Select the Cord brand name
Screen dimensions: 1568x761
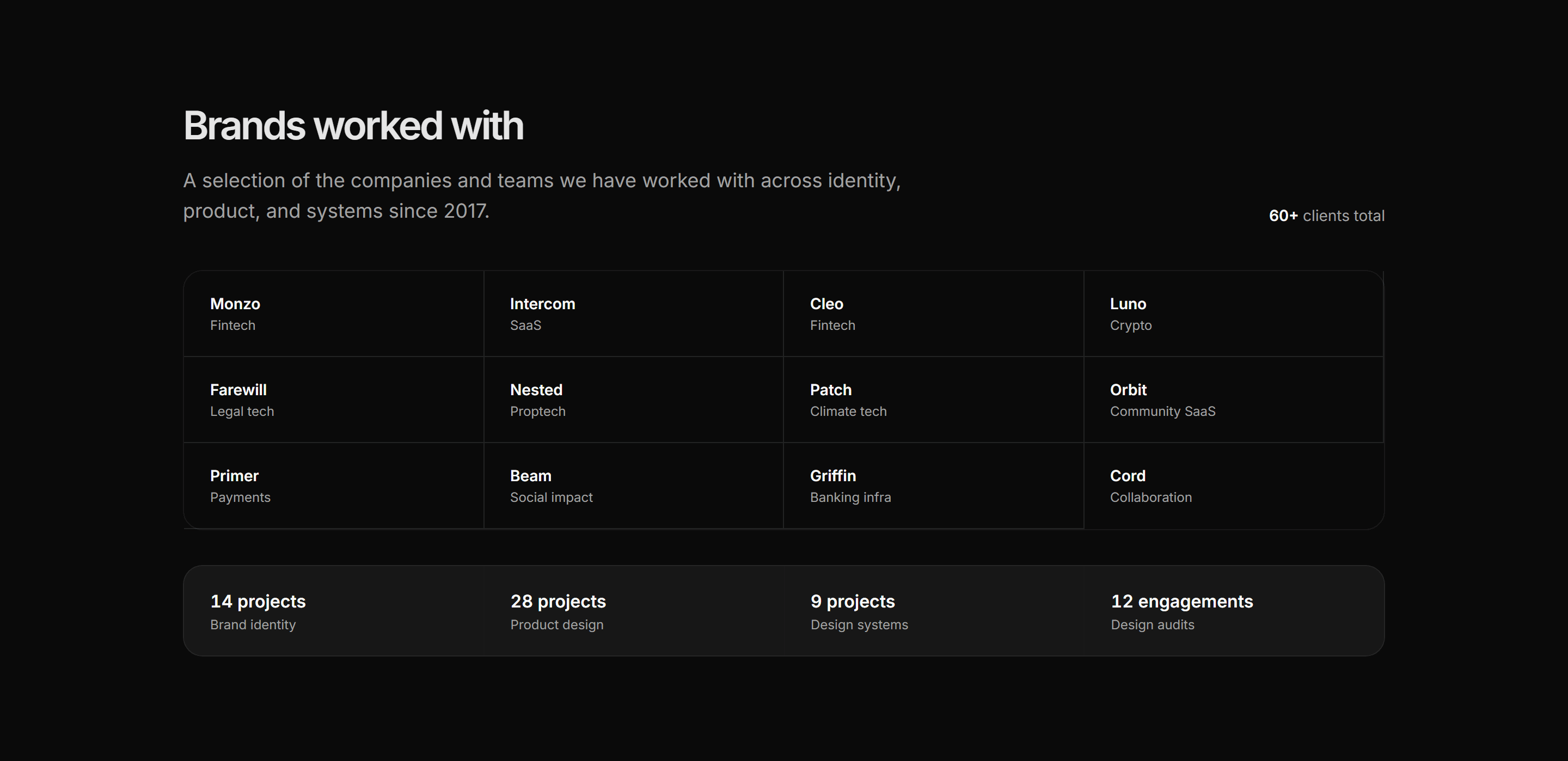[x=1128, y=475]
